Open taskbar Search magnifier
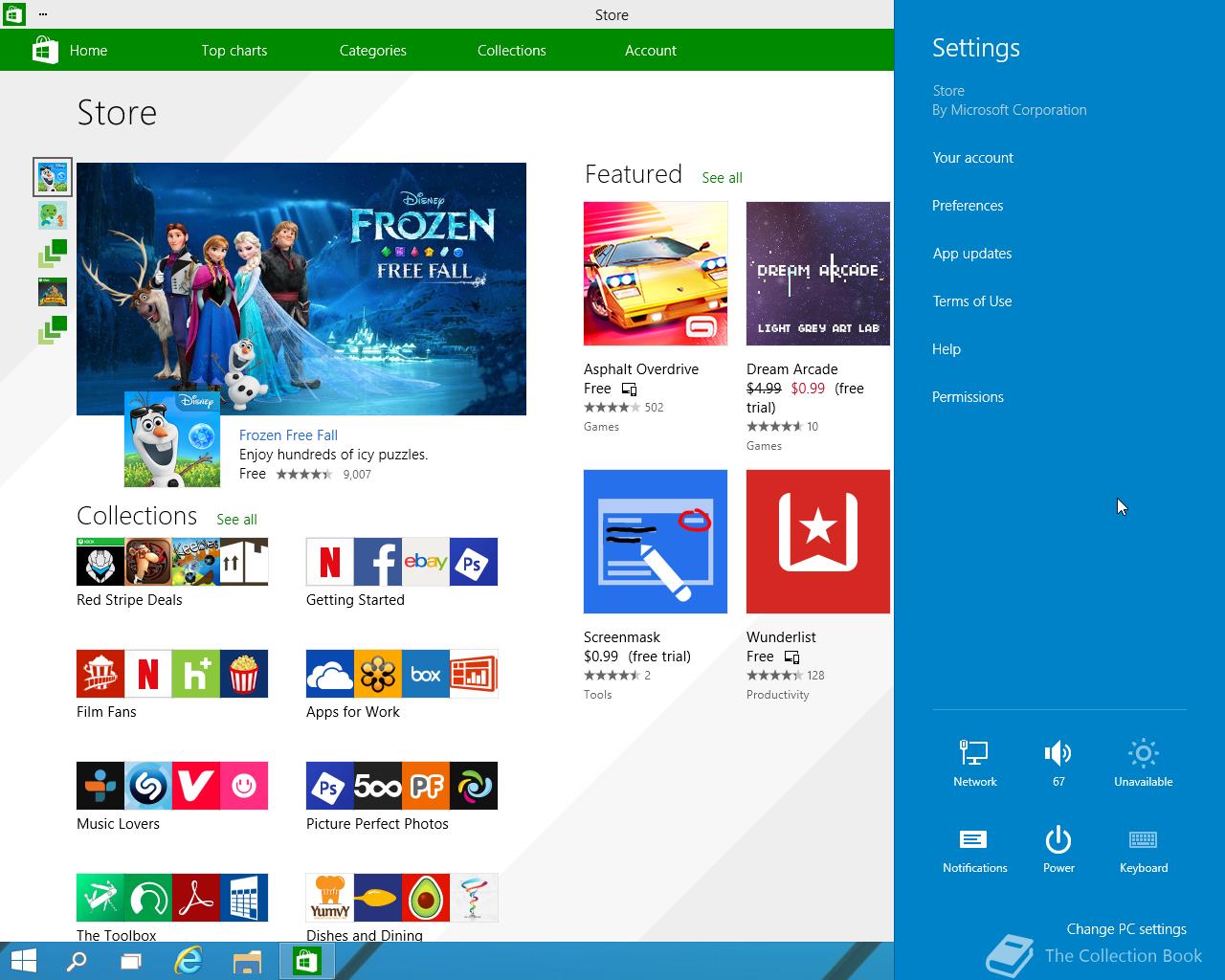 point(77,961)
